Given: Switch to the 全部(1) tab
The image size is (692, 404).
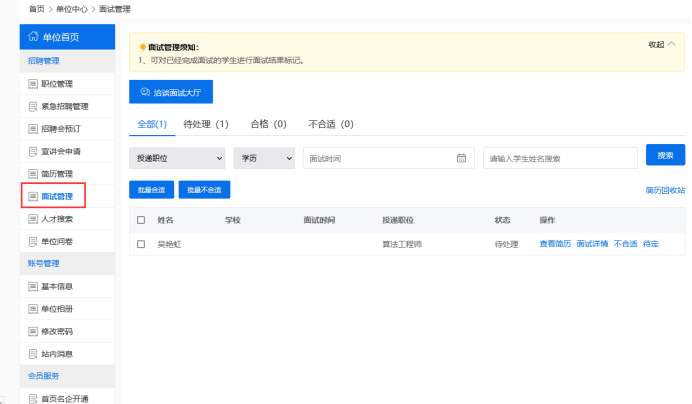Looking at the screenshot, I should click(x=152, y=124).
